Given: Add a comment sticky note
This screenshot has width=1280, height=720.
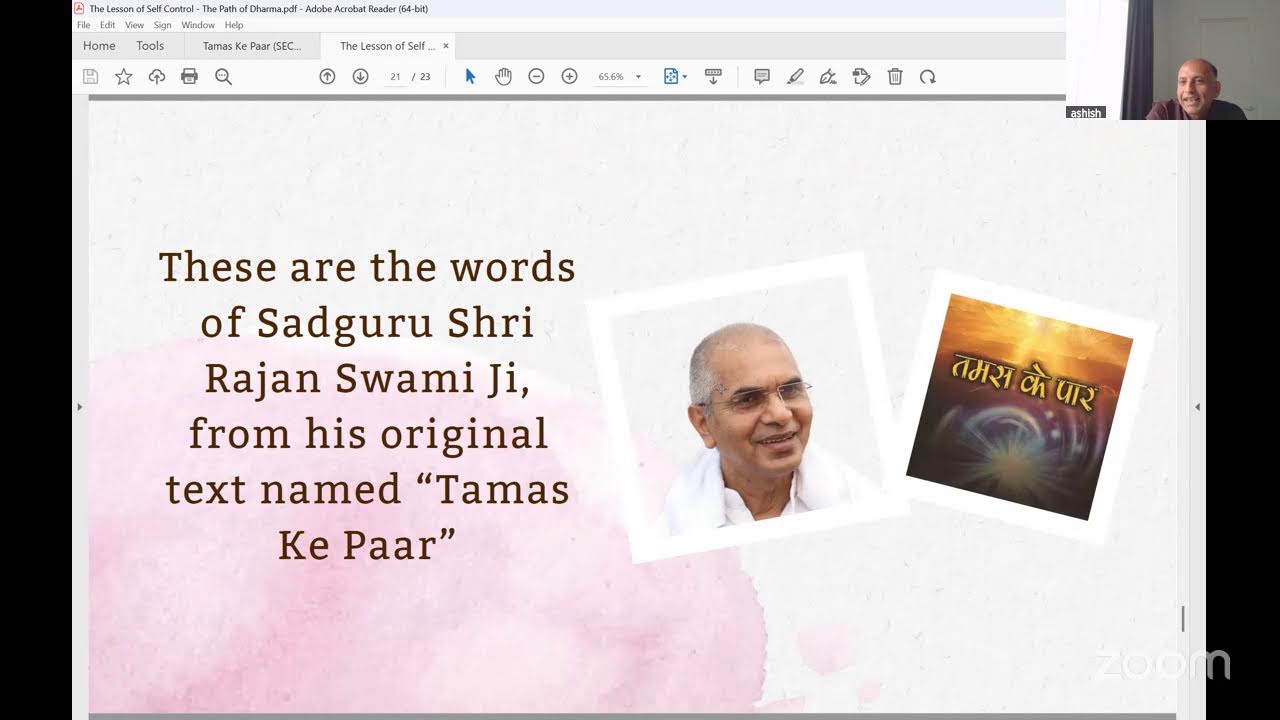Looking at the screenshot, I should [x=762, y=76].
